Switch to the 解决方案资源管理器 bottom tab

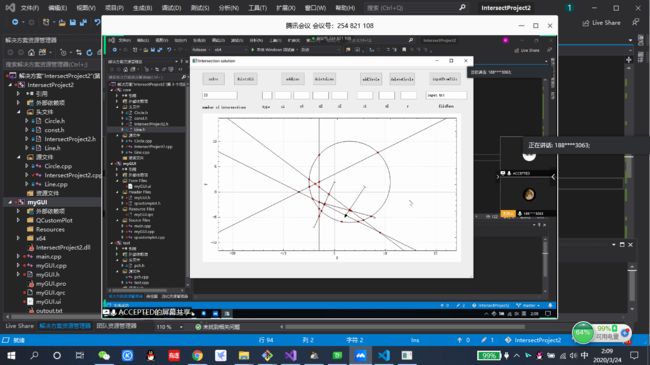65,326
